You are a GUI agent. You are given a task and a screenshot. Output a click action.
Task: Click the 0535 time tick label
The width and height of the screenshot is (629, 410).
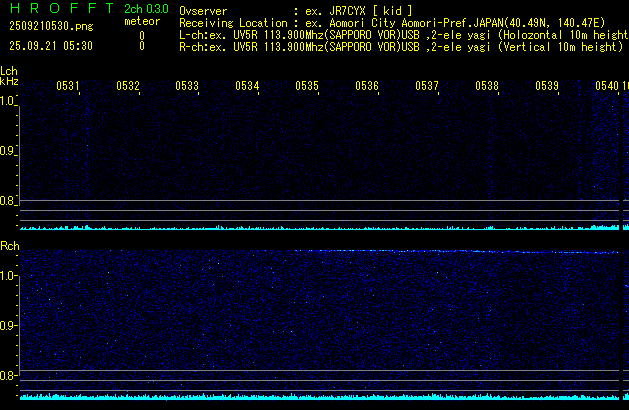click(x=307, y=86)
